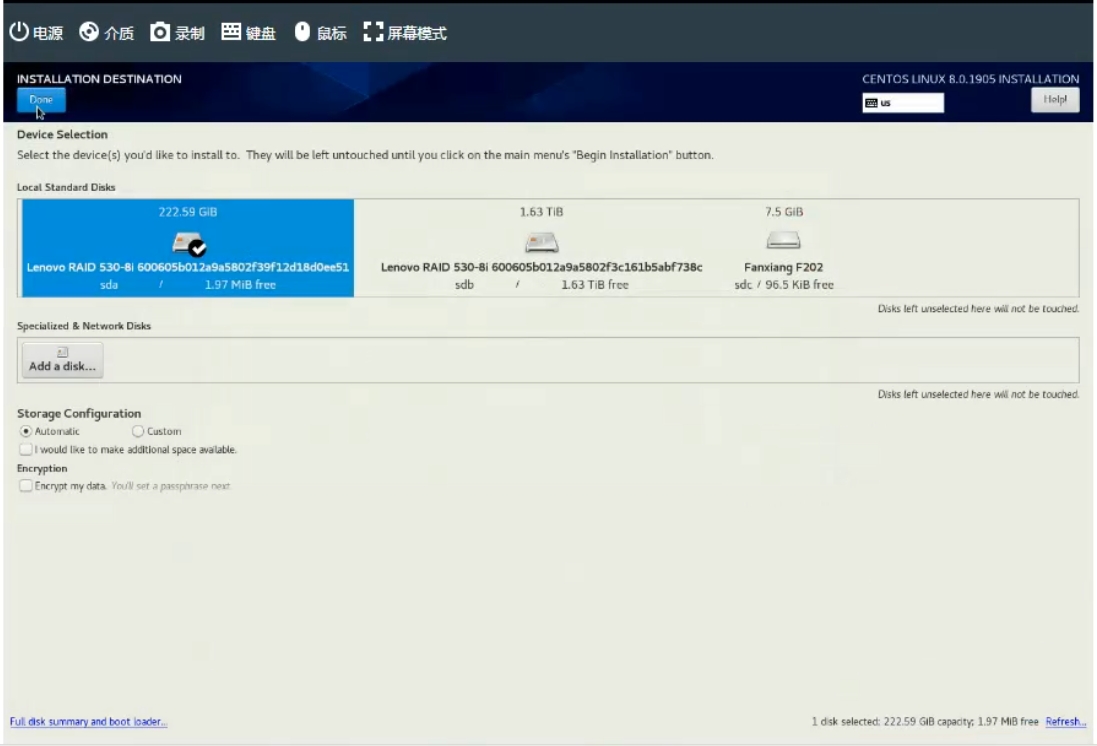The width and height of the screenshot is (1097, 746).
Task: Open the media (介质) disc icon
Action: click(x=89, y=31)
